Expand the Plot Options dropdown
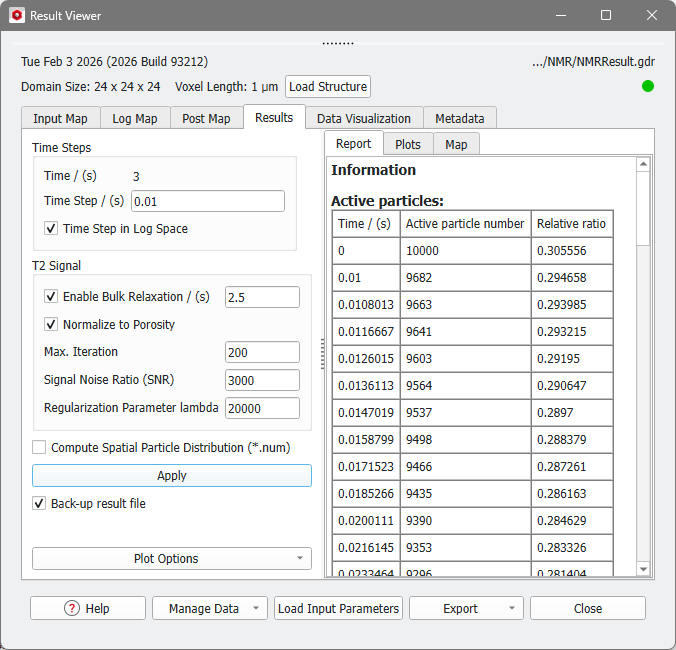This screenshot has height=650, width=676. (x=171, y=559)
